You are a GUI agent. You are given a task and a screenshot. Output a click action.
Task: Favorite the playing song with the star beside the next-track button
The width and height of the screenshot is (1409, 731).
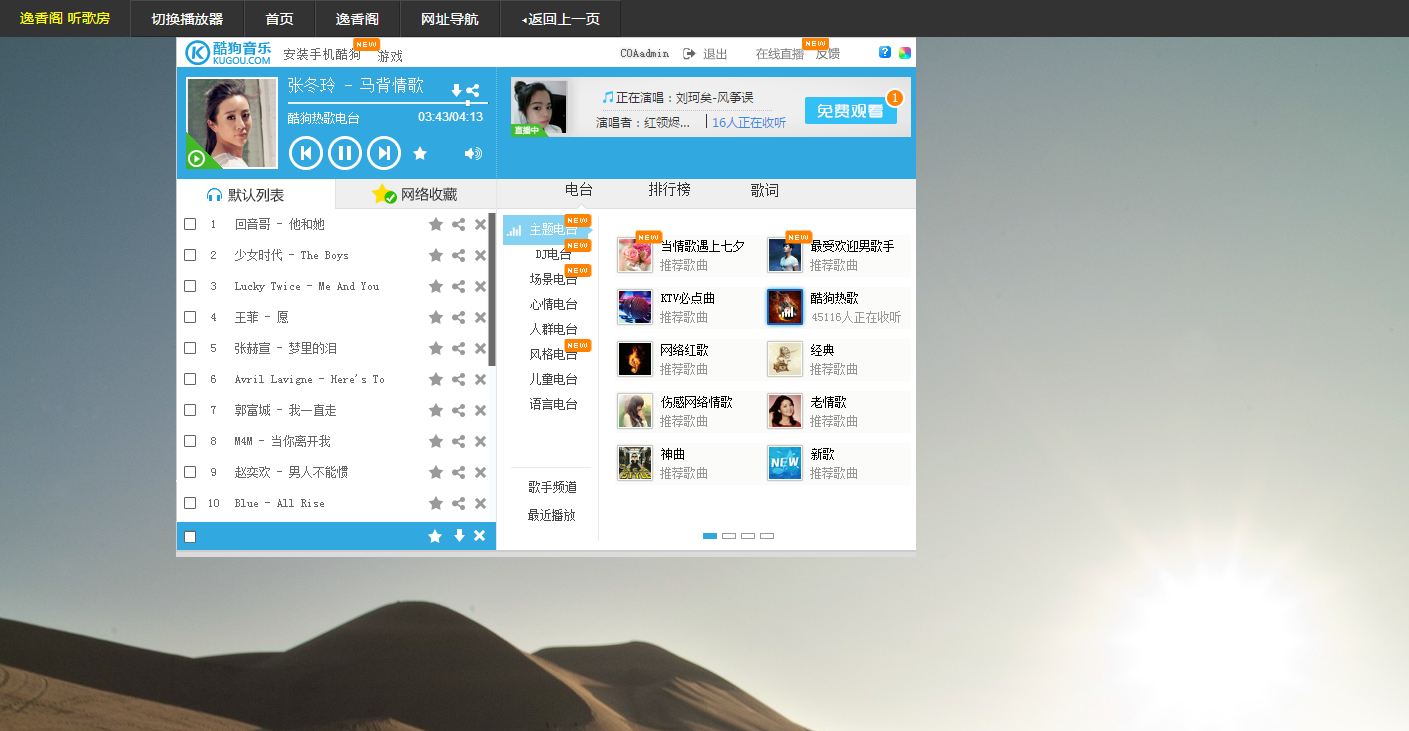coord(420,153)
